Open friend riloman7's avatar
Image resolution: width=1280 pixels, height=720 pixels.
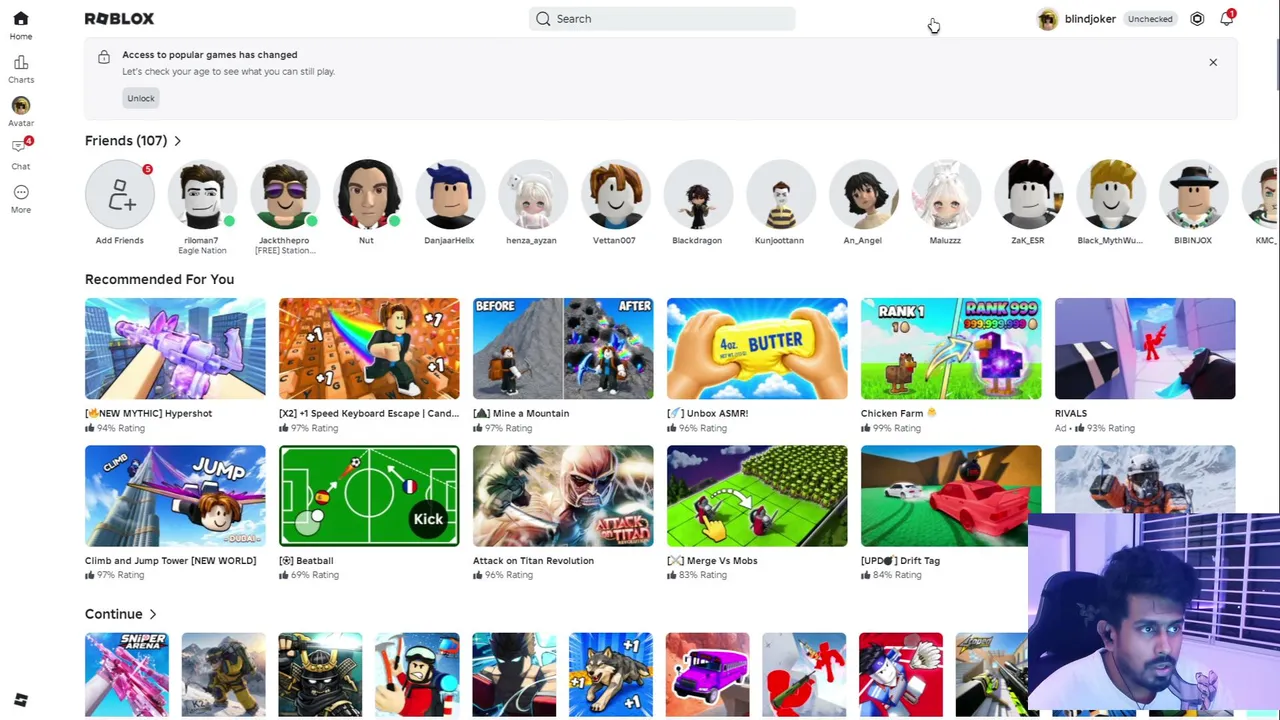tap(202, 194)
